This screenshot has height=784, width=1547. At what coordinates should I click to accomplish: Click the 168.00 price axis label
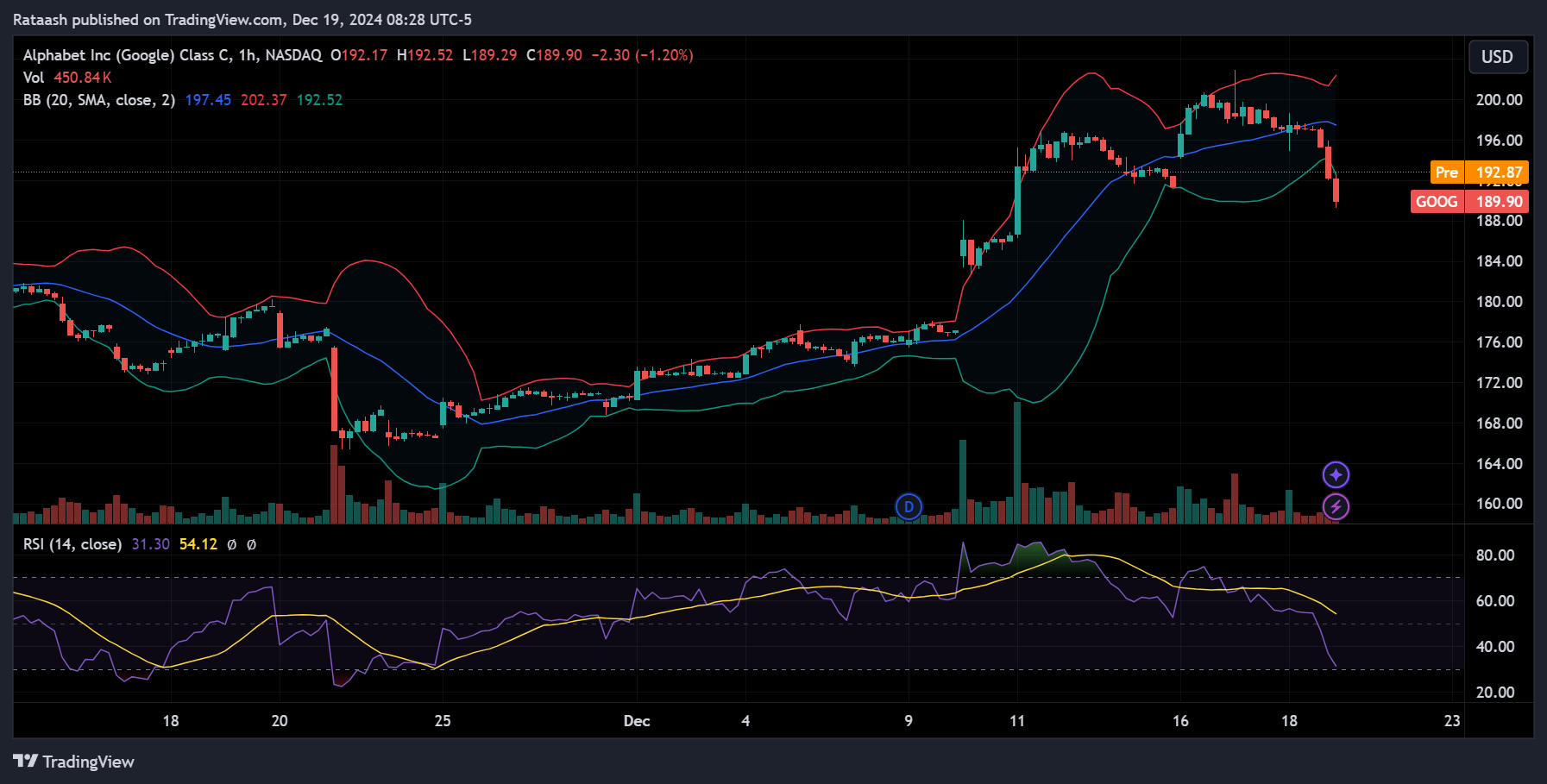[x=1499, y=423]
